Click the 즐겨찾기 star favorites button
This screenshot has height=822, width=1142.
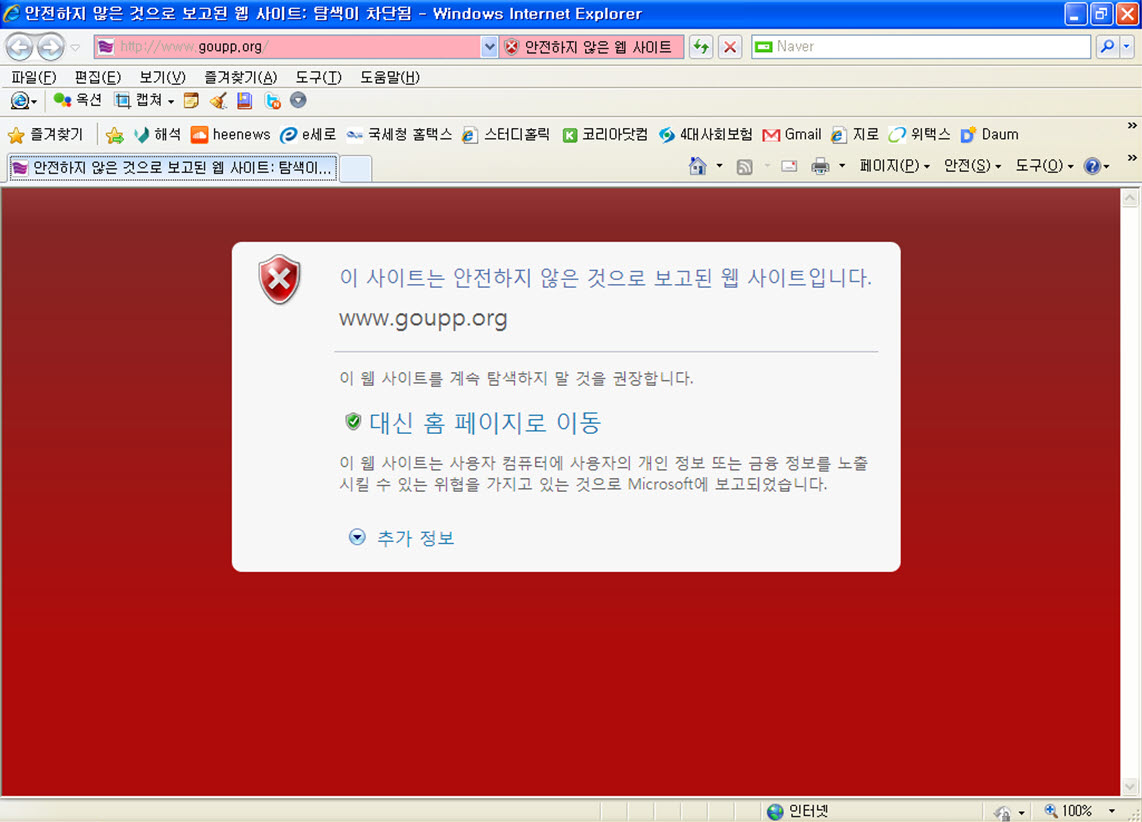click(46, 134)
